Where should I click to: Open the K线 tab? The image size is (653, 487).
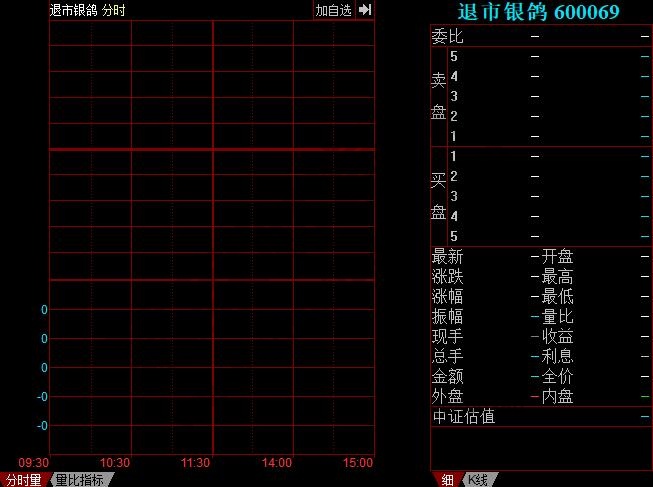[x=477, y=479]
